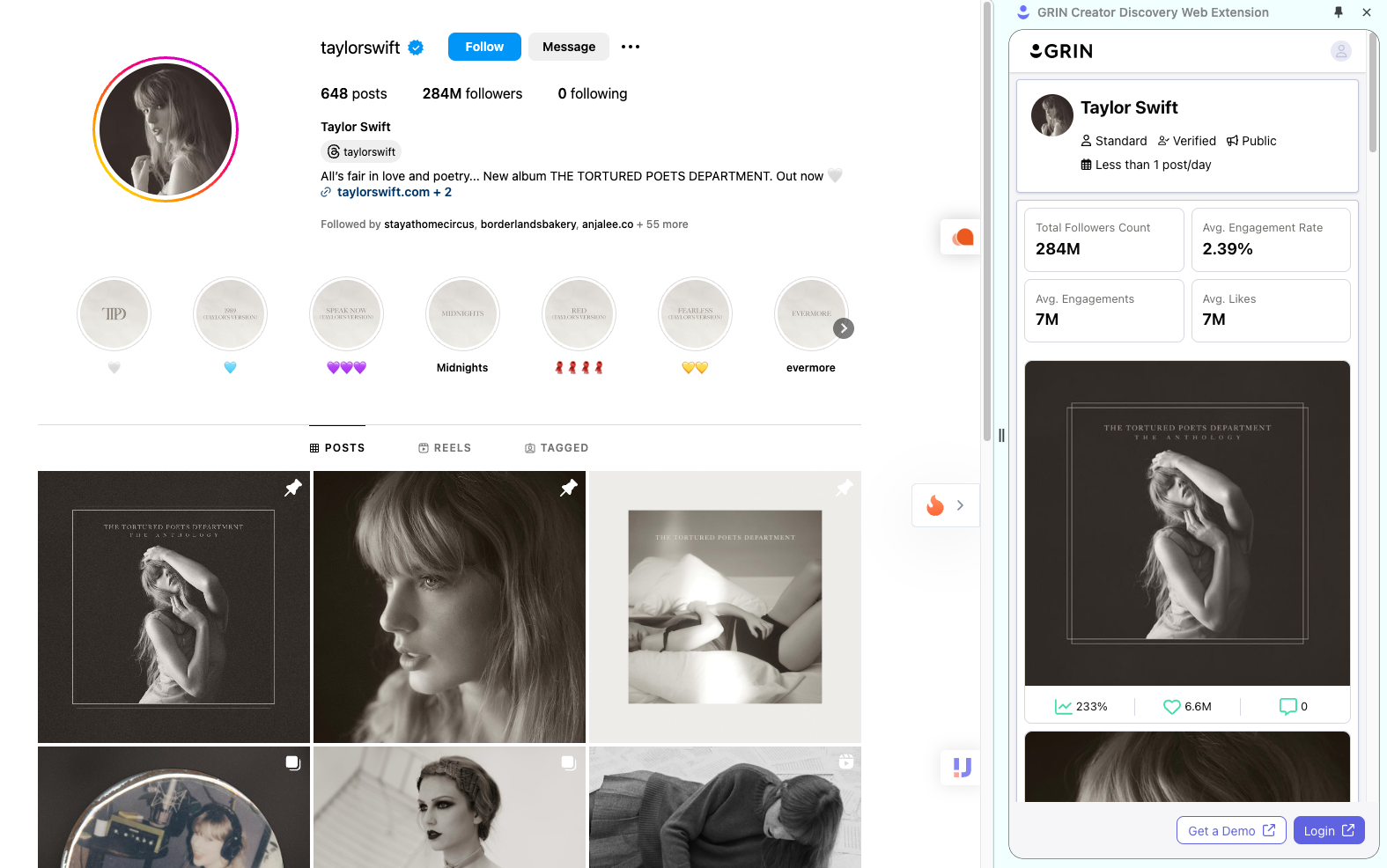
Task: Open the reel post of woman lying down
Action: pyautogui.click(x=725, y=807)
